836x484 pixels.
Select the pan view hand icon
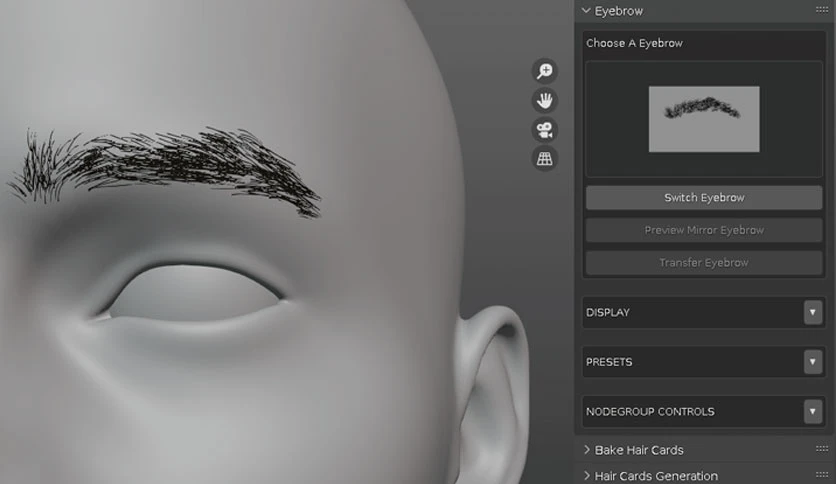544,100
